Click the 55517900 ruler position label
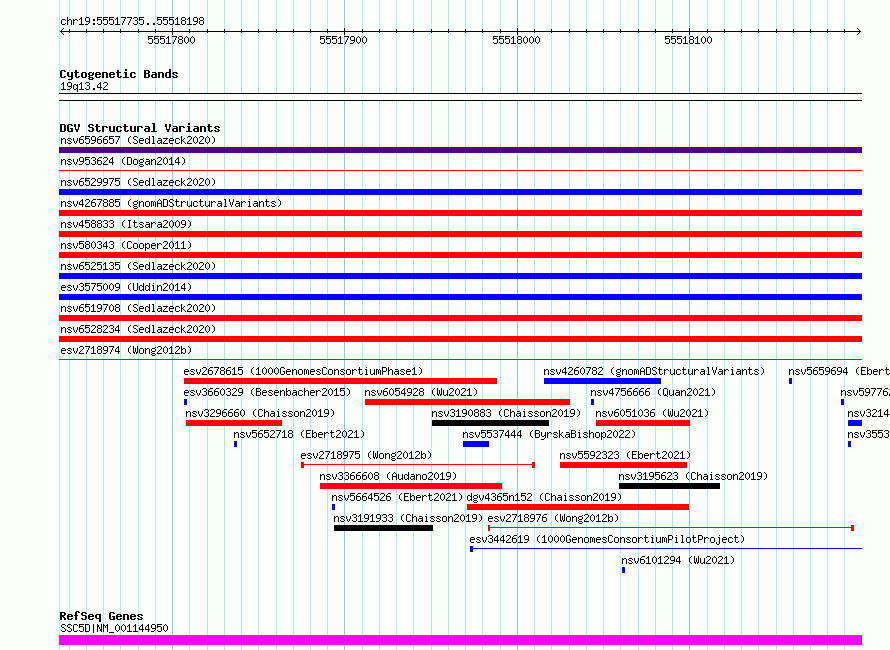 pyautogui.click(x=343, y=40)
